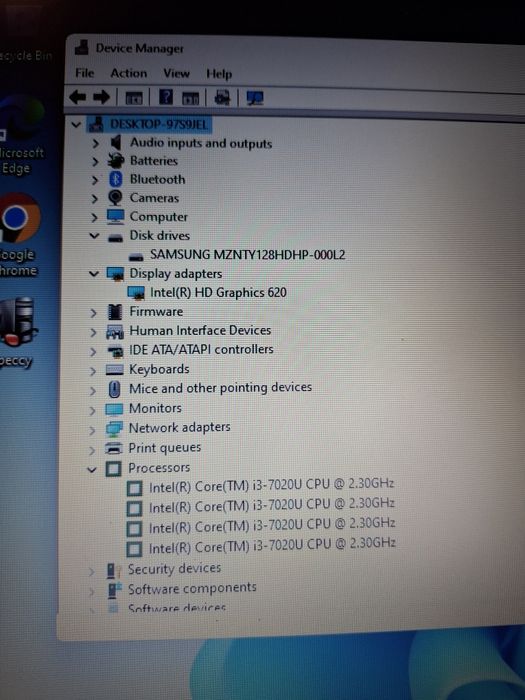Open the Action menu

(x=129, y=73)
